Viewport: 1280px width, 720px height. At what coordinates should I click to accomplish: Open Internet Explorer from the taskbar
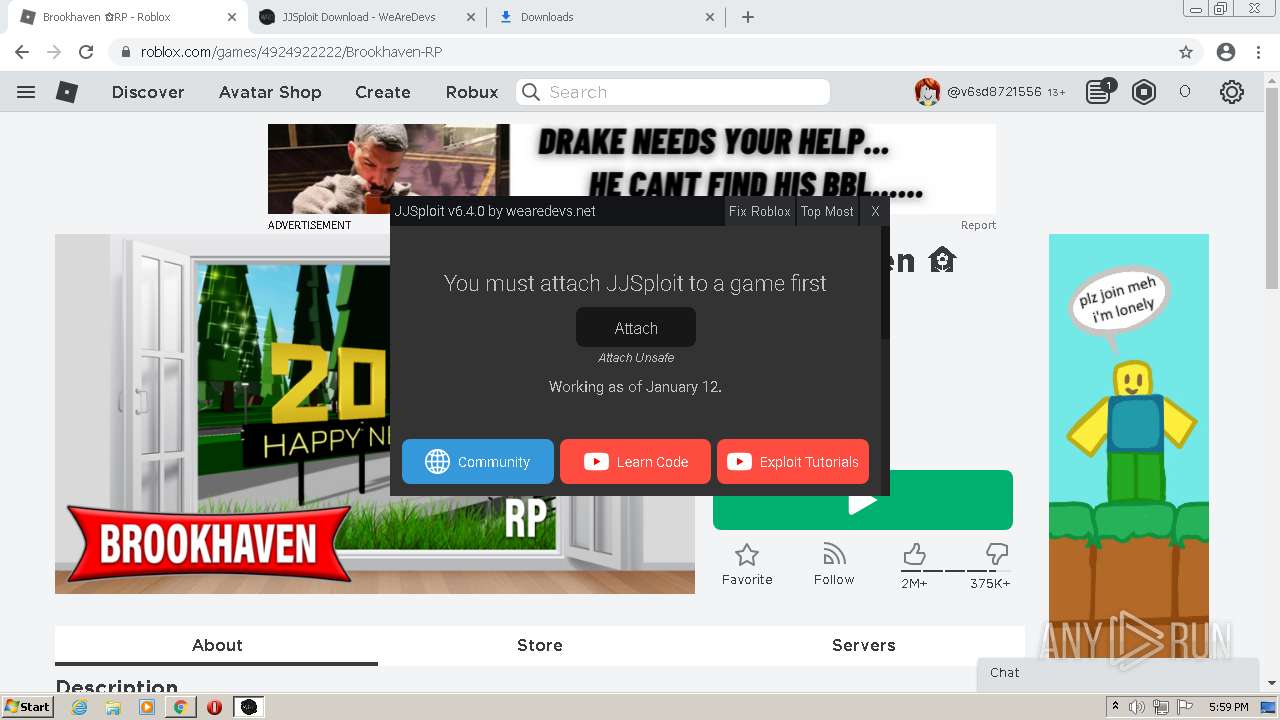pyautogui.click(x=80, y=707)
